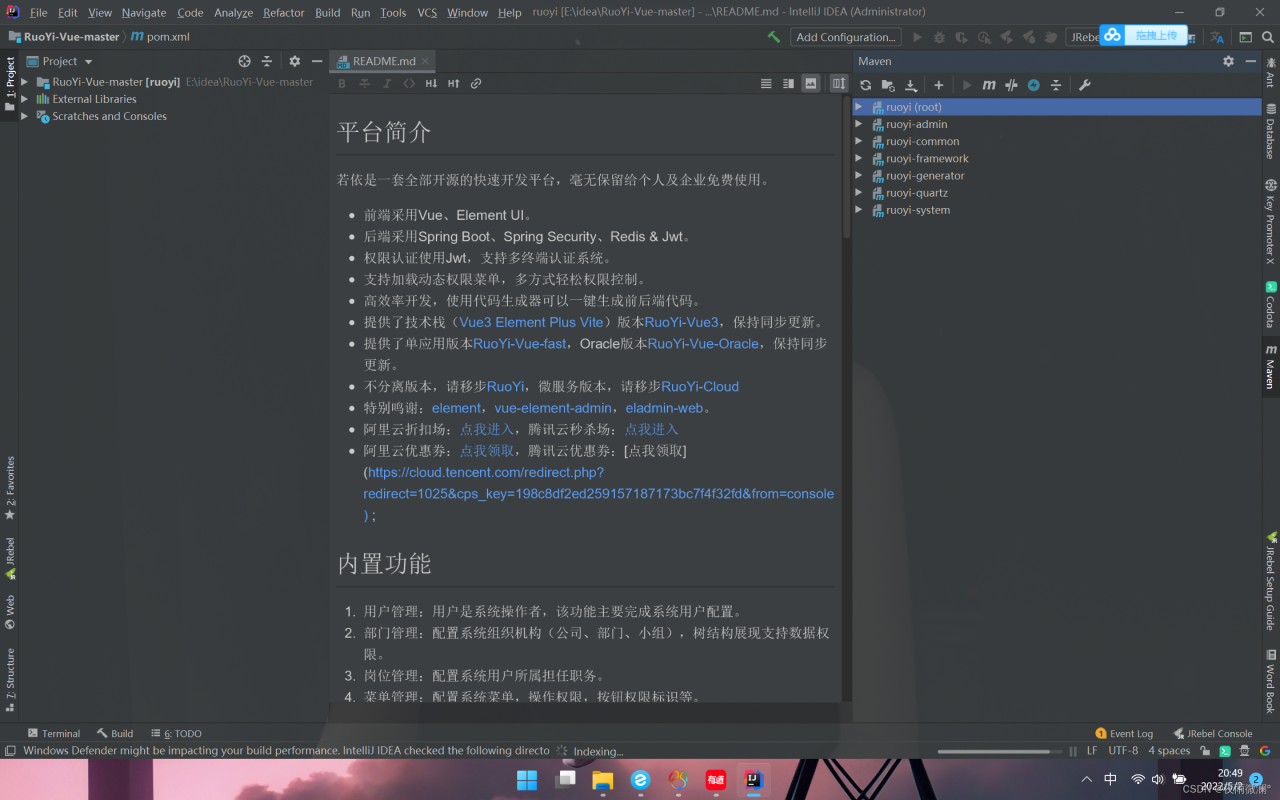This screenshot has width=1280, height=800.
Task: Click the Google icon in status bar
Action: 1264,751
